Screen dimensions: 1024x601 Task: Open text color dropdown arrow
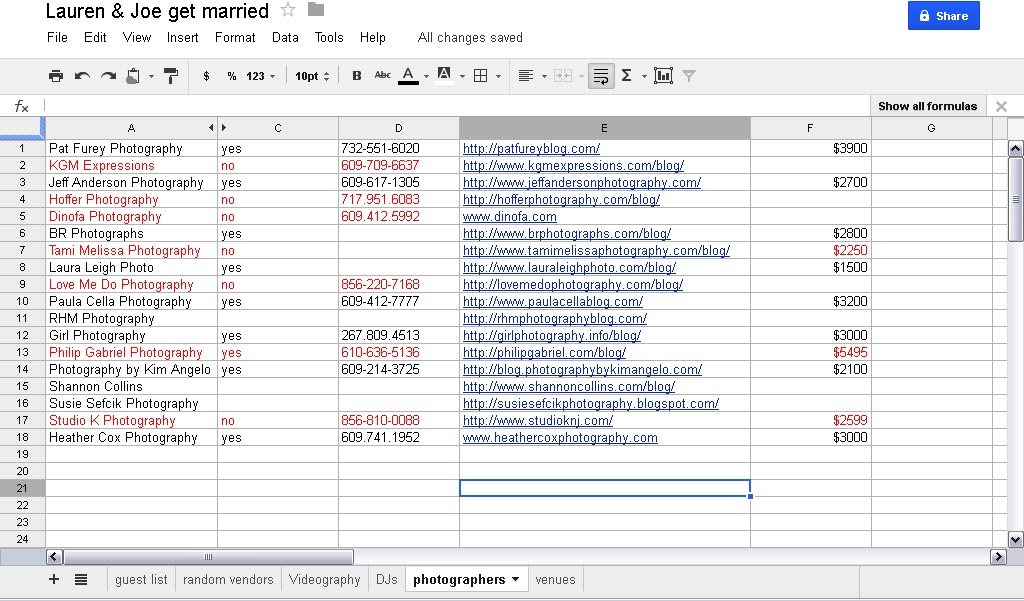pyautogui.click(x=426, y=76)
